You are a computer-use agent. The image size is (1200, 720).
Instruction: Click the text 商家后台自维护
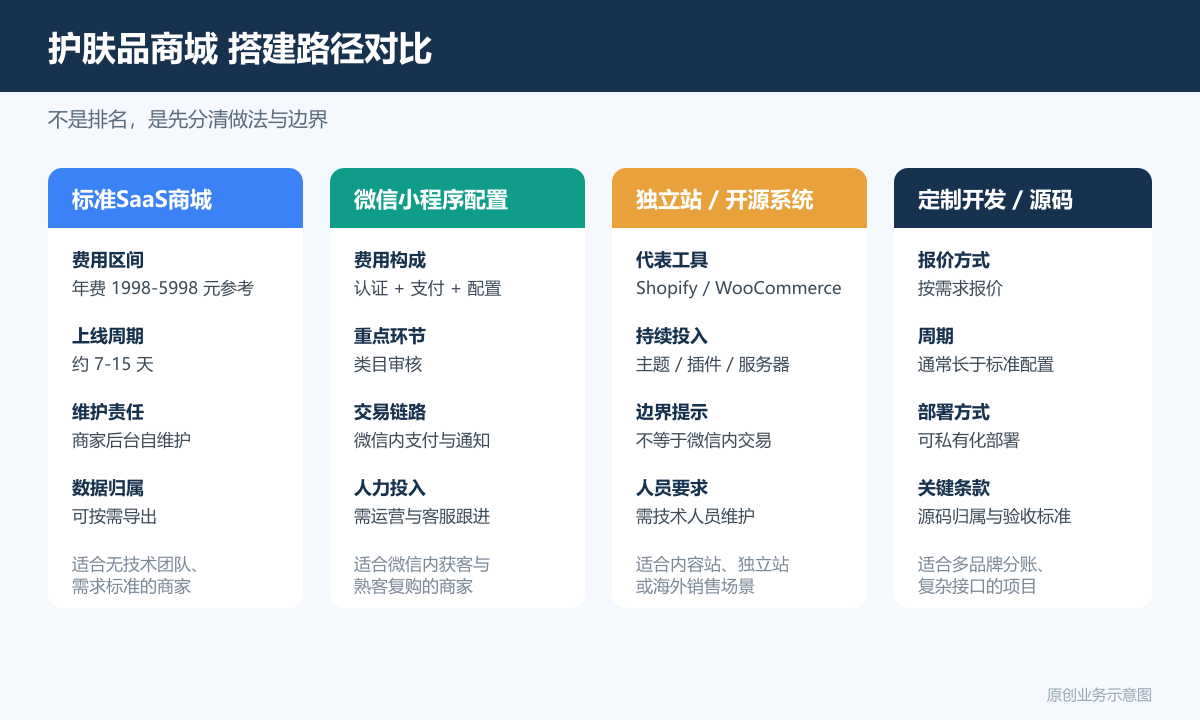131,440
